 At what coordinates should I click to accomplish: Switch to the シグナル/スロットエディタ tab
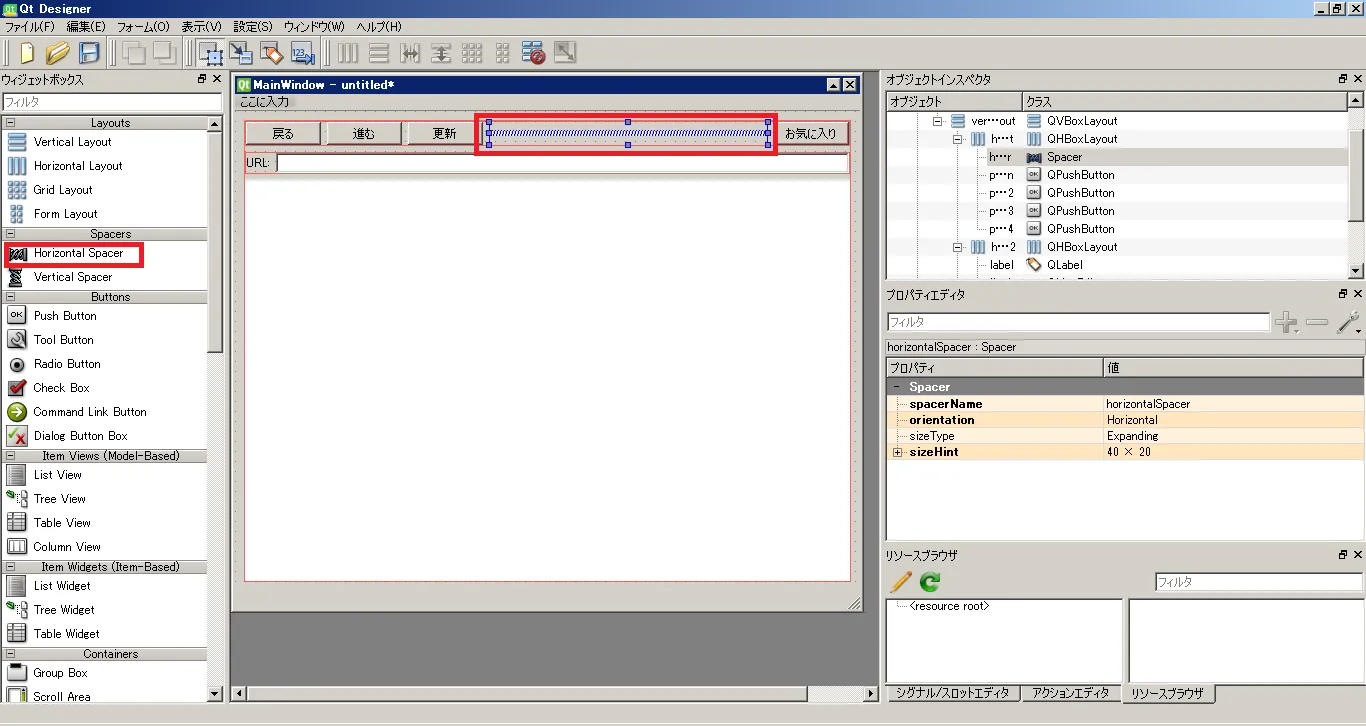click(x=952, y=693)
